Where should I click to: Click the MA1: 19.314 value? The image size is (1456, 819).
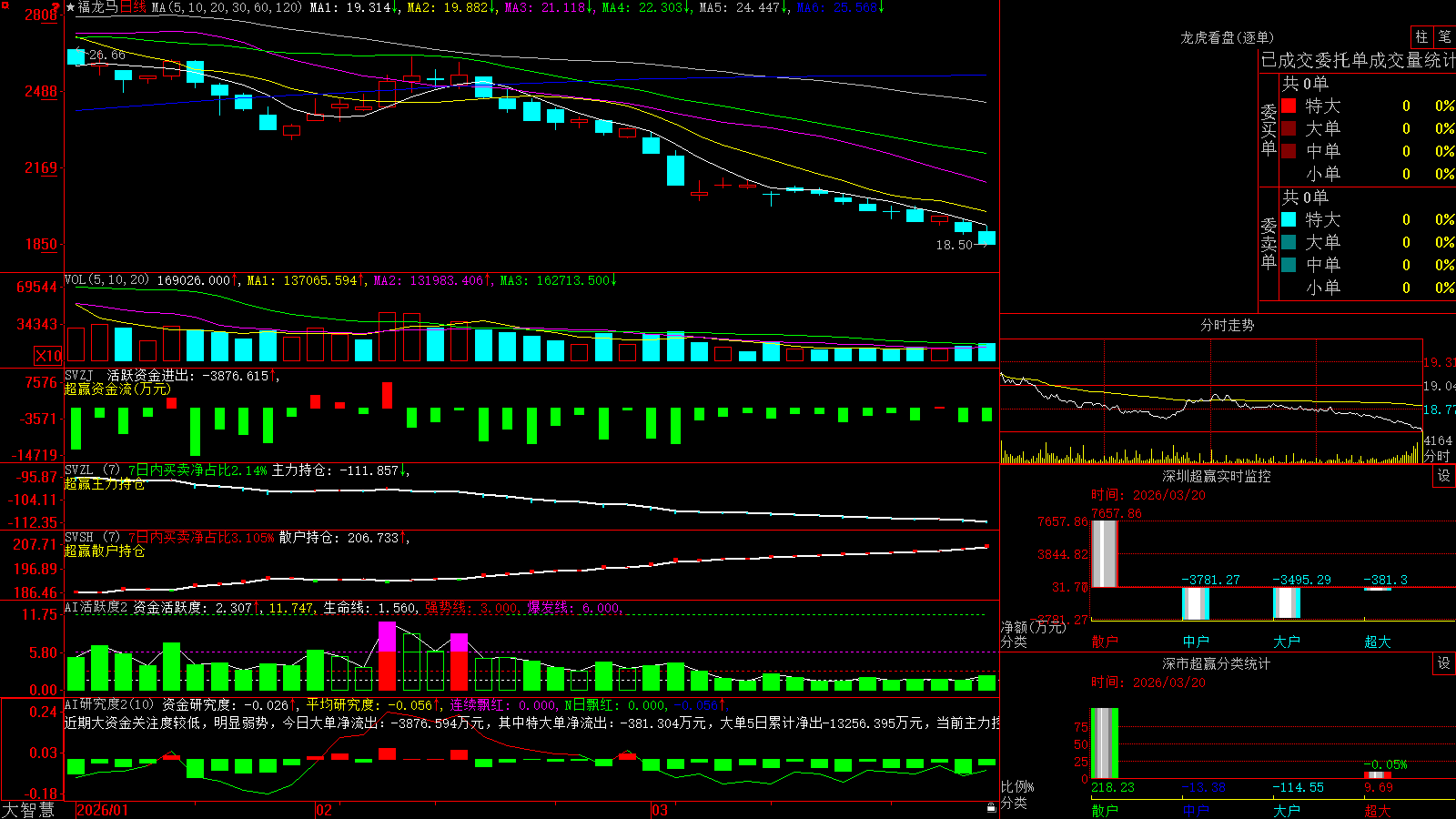(350, 7)
